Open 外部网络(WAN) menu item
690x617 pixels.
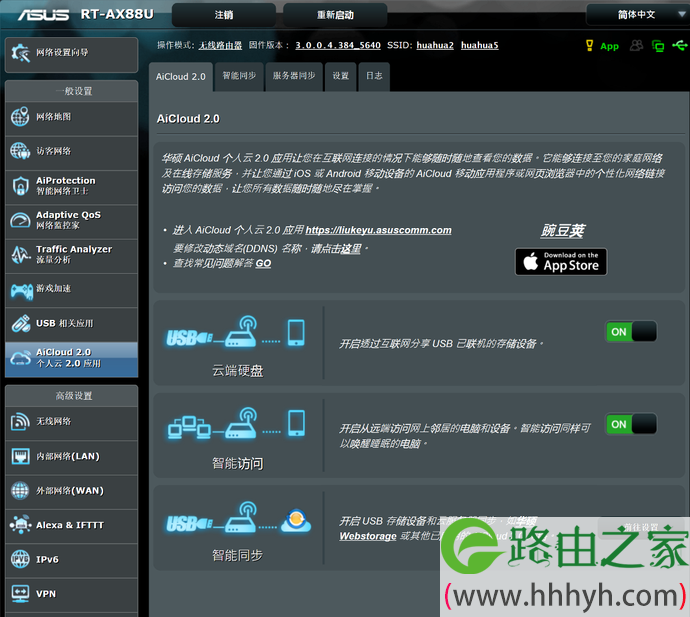71,492
